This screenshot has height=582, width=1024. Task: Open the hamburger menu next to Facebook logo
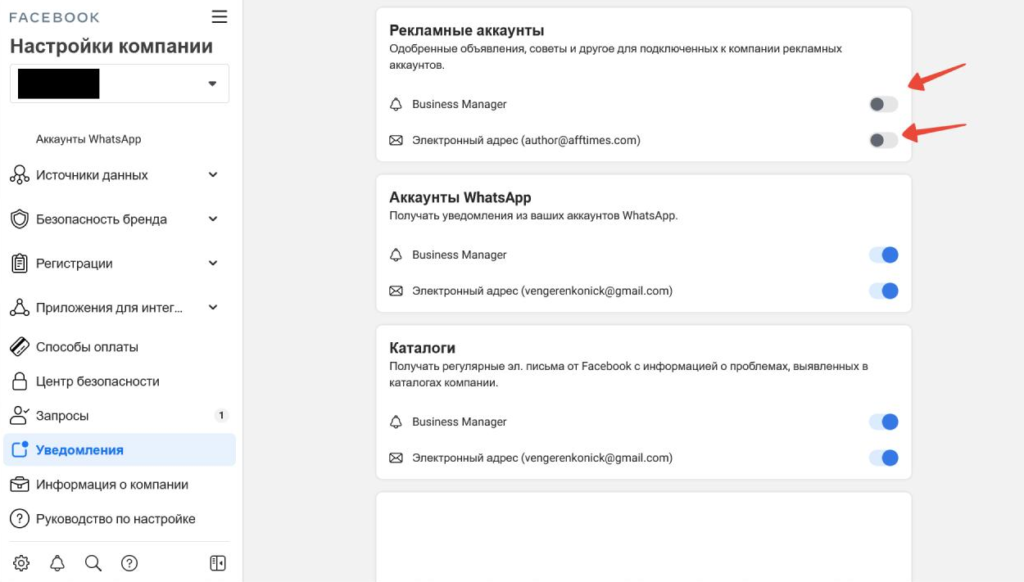[219, 17]
